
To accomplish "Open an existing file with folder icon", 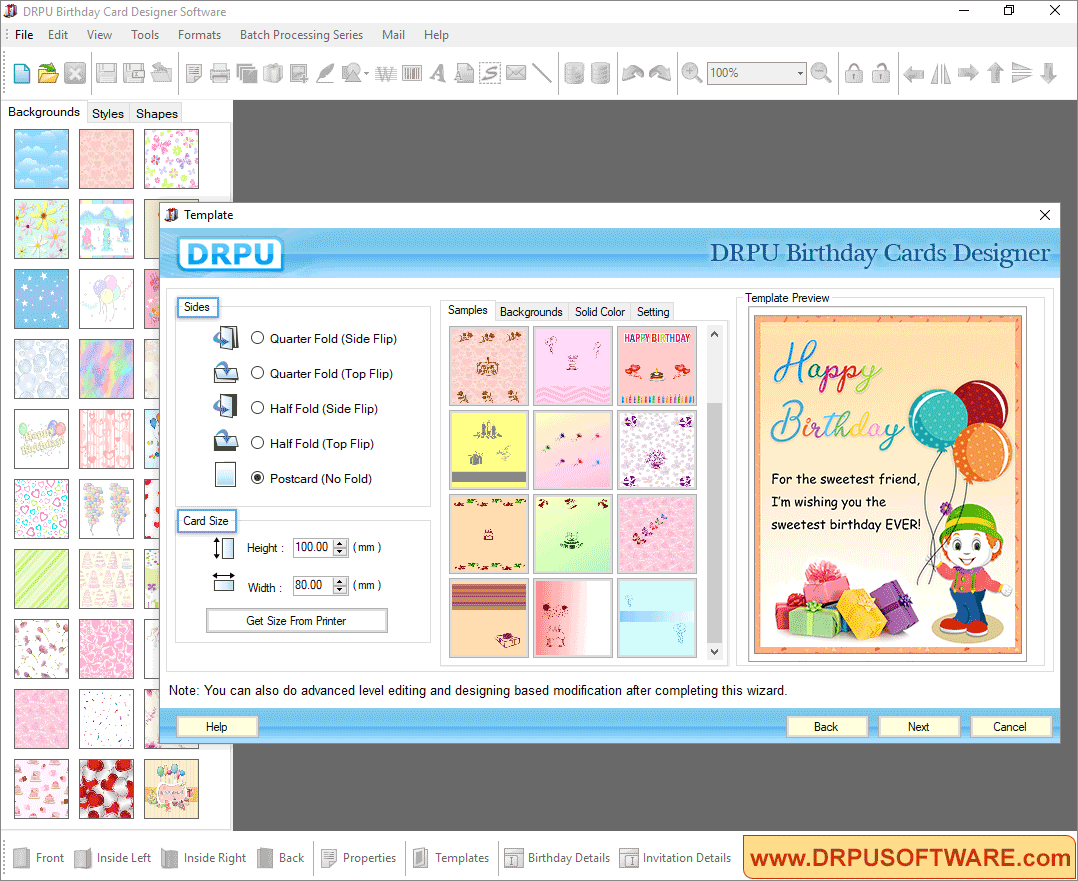I will pos(48,73).
